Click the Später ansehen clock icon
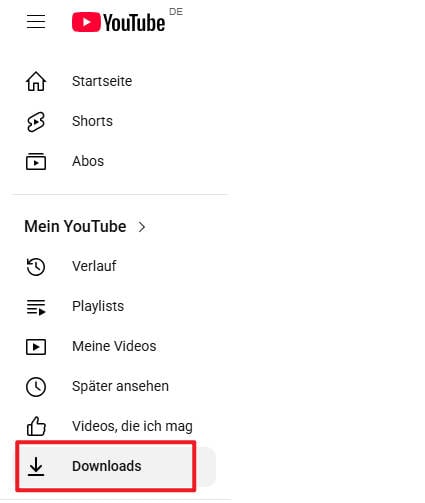Viewport: 425px width, 503px height. [36, 387]
